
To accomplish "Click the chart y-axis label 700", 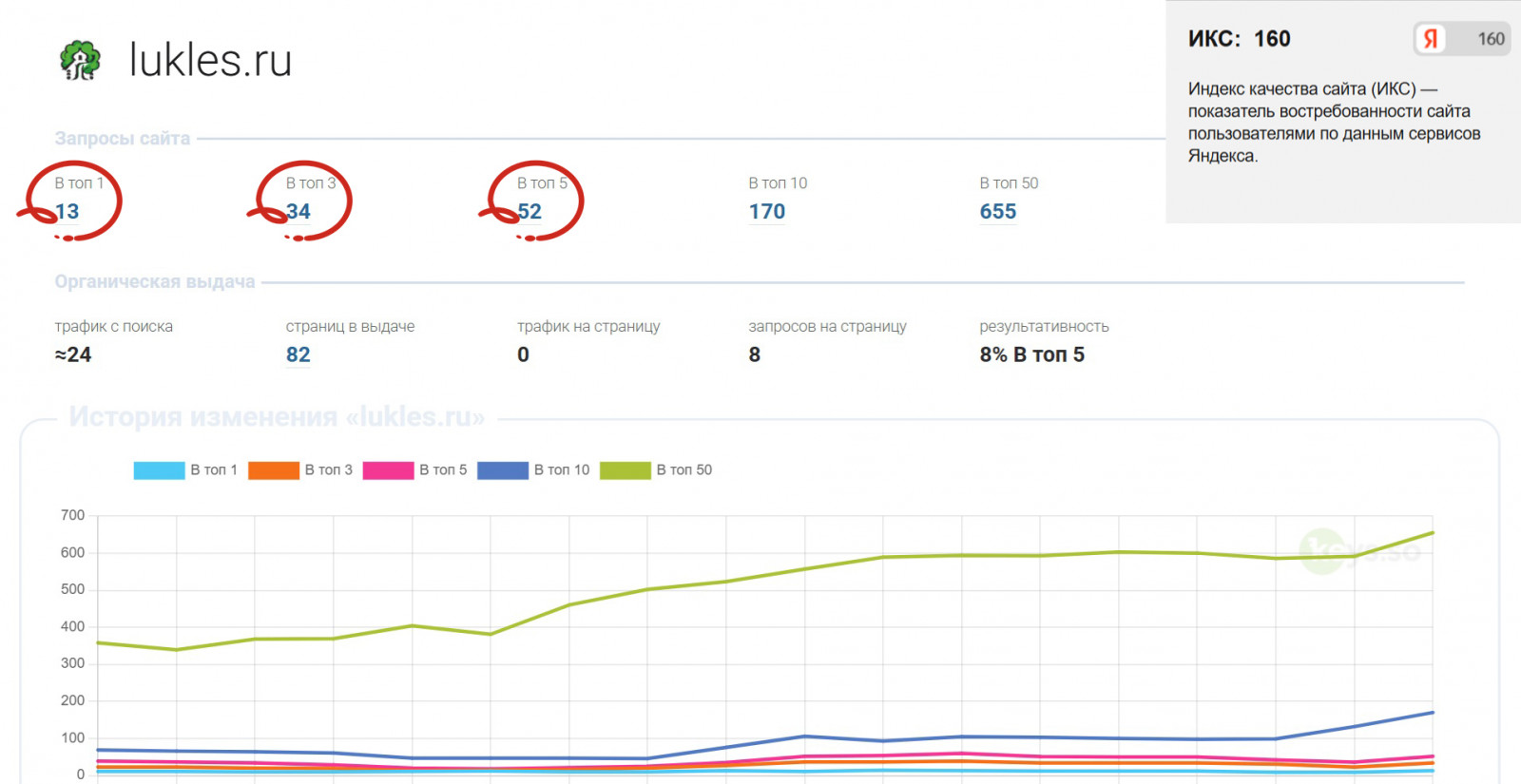I will pyautogui.click(x=72, y=515).
